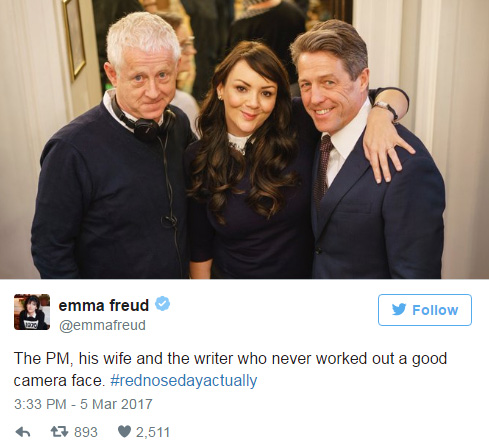Click the tweet text about the PM
This screenshot has width=489, height=441.
tap(230, 369)
